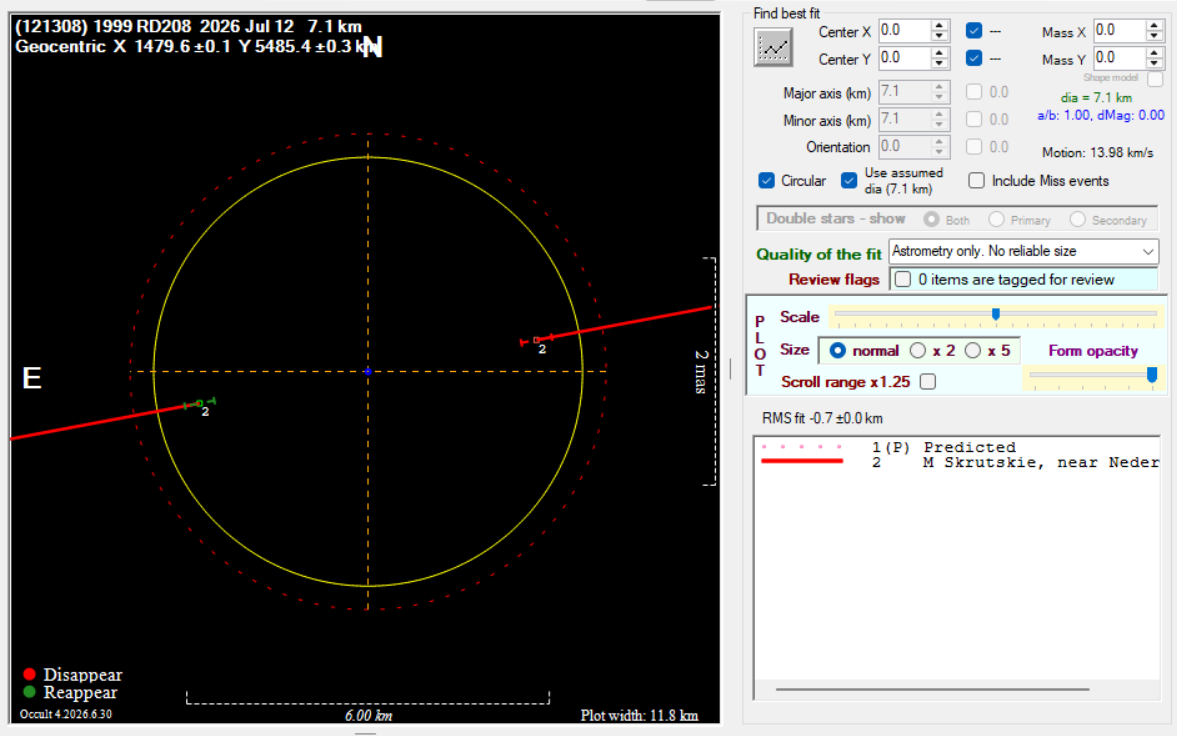Screen dimensions: 1177x736
Task: Click the RMS fit -0.7 ±0.0 km text
Action: (822, 418)
